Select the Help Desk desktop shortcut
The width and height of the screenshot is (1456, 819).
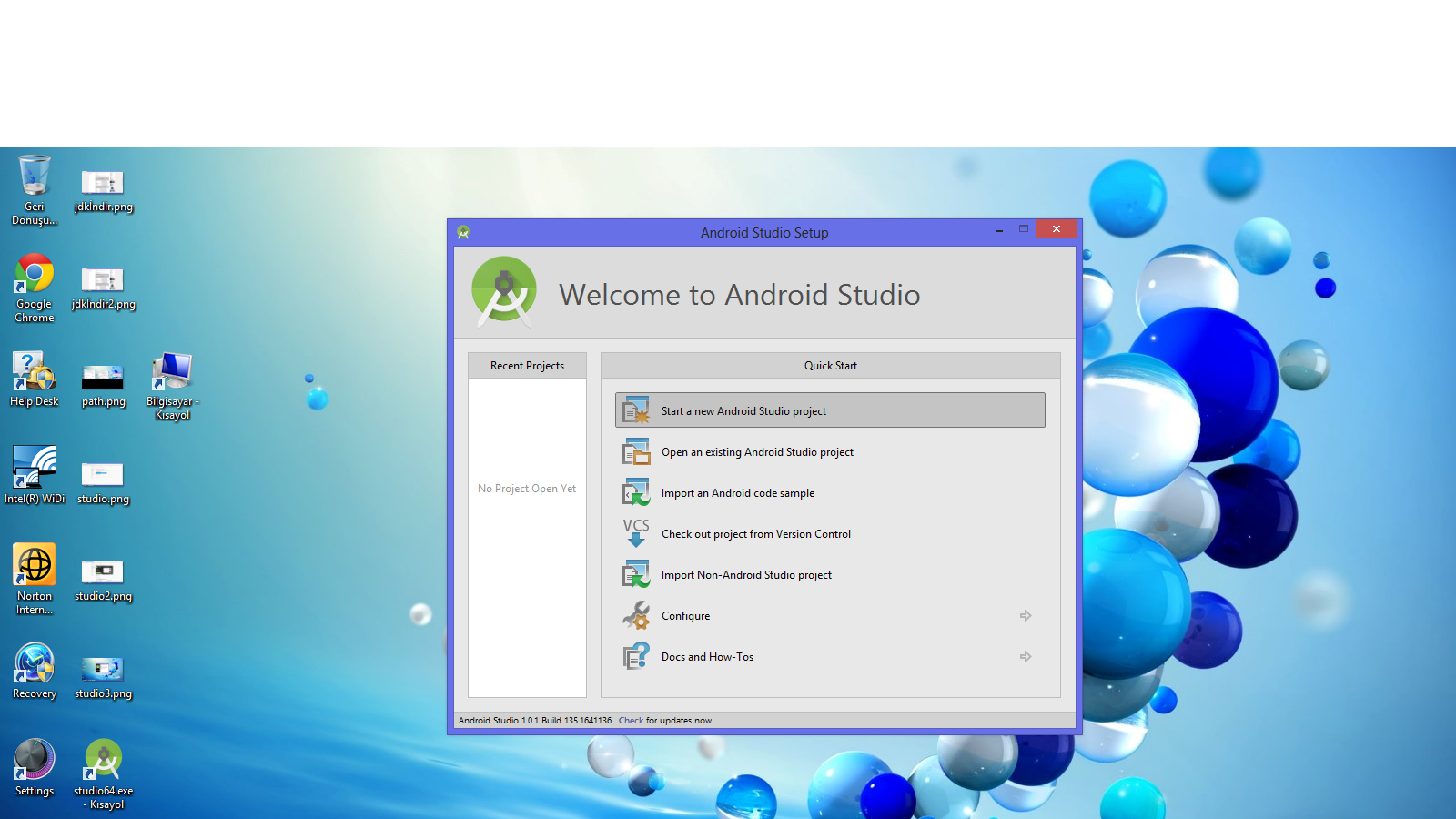(x=35, y=379)
